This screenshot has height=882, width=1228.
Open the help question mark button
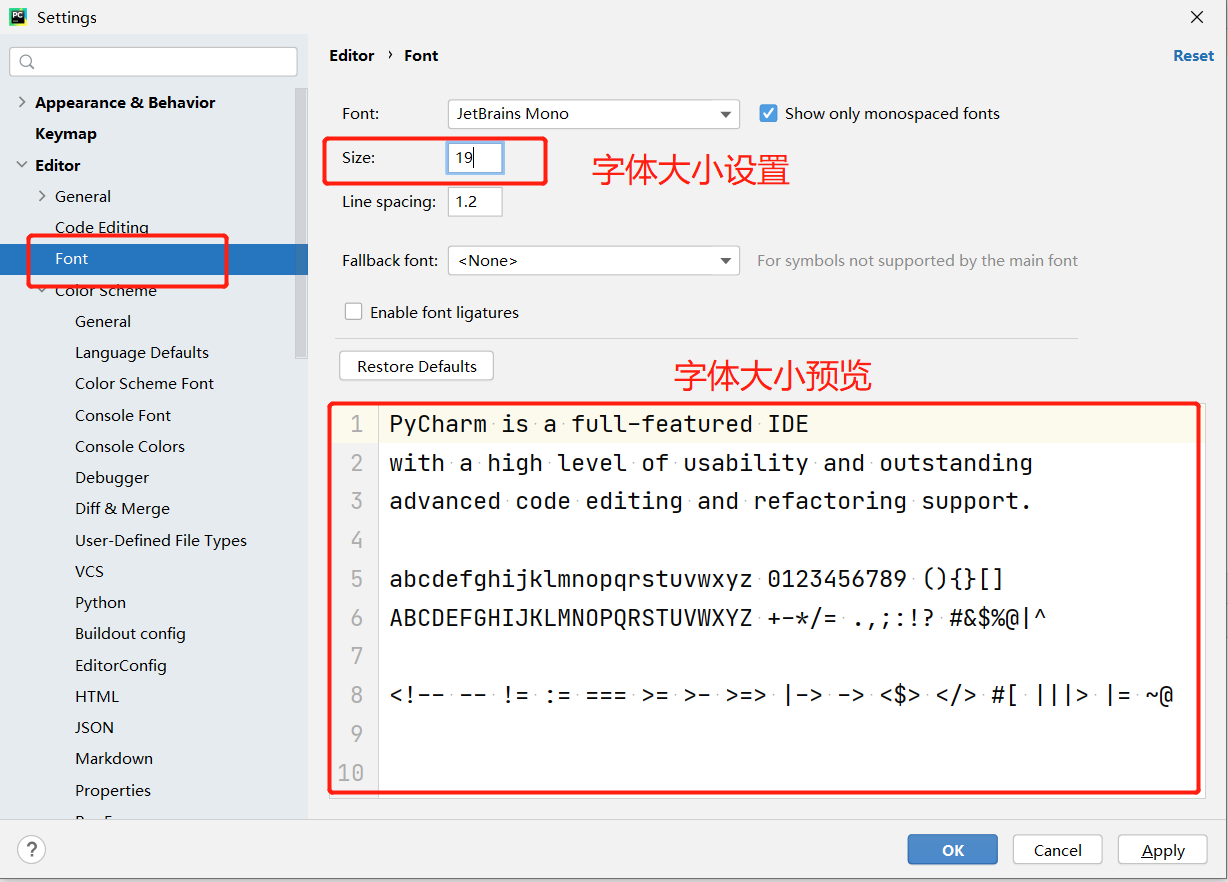point(32,850)
